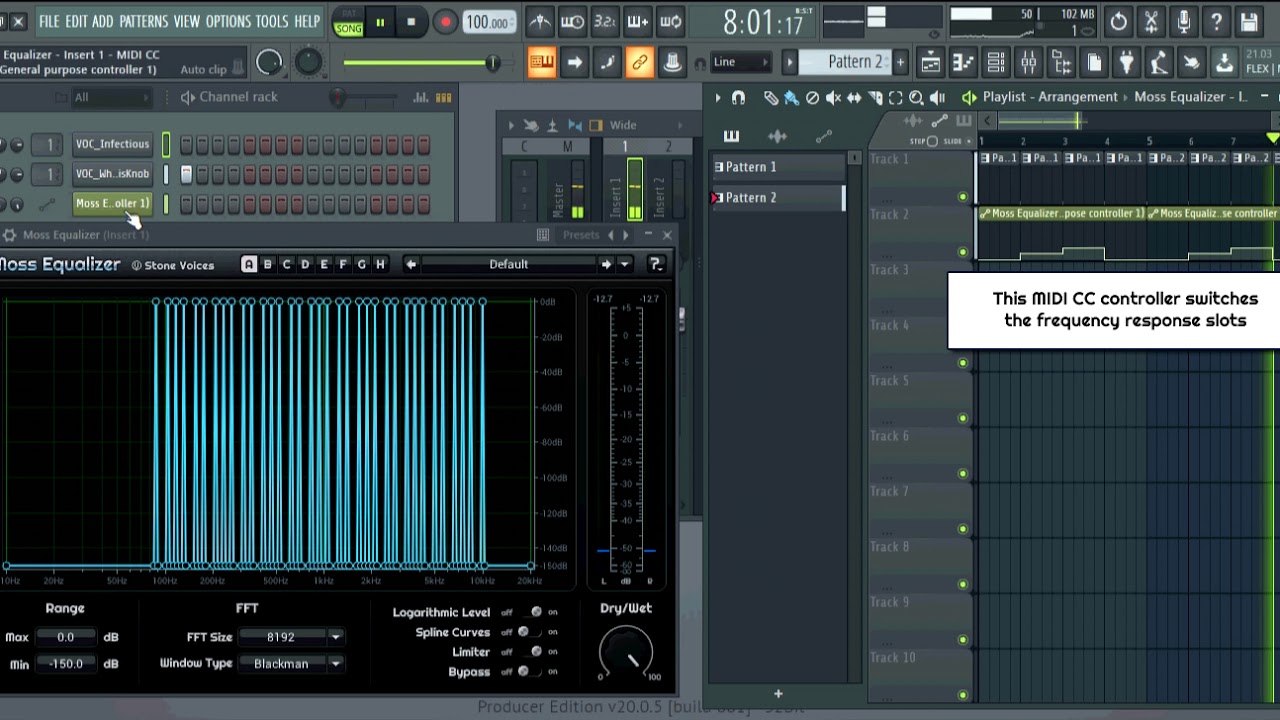Click the save project floppy icon
This screenshot has height=720, width=1280.
tap(1249, 21)
